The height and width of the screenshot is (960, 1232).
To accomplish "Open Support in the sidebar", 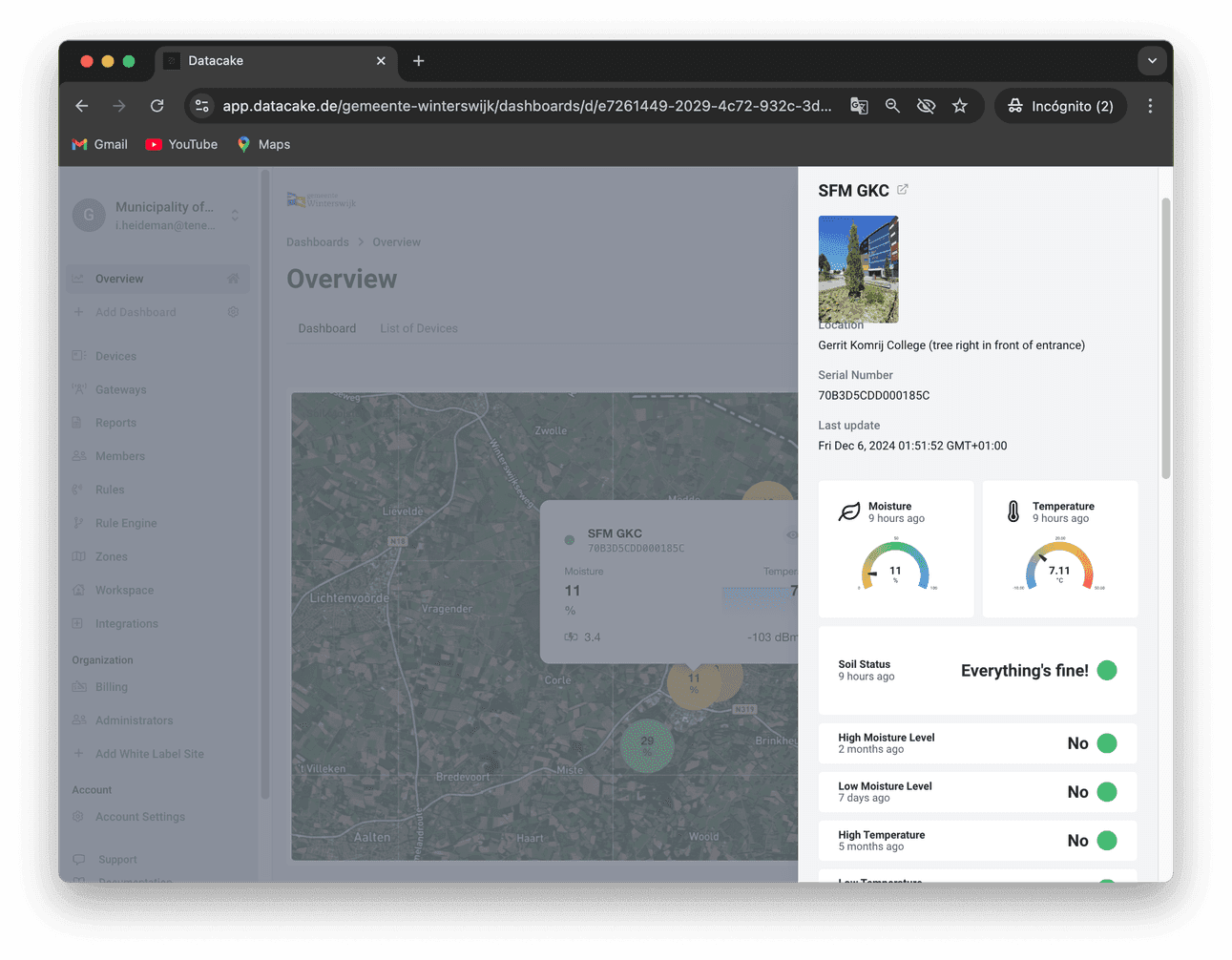I will [x=117, y=860].
